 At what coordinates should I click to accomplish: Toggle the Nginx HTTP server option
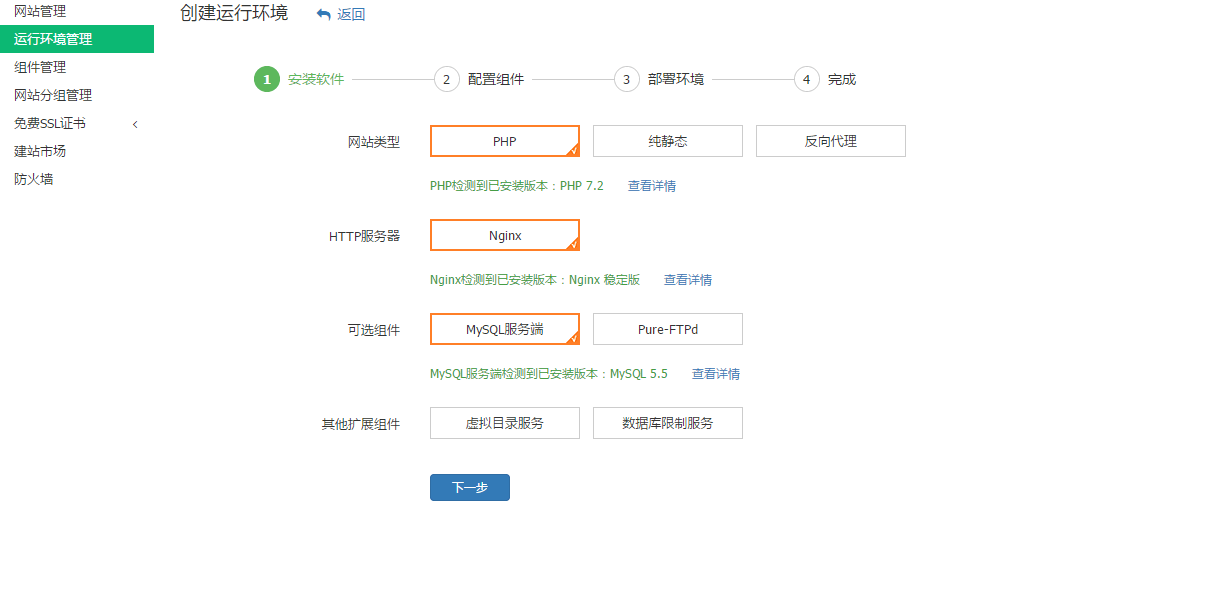(x=505, y=235)
